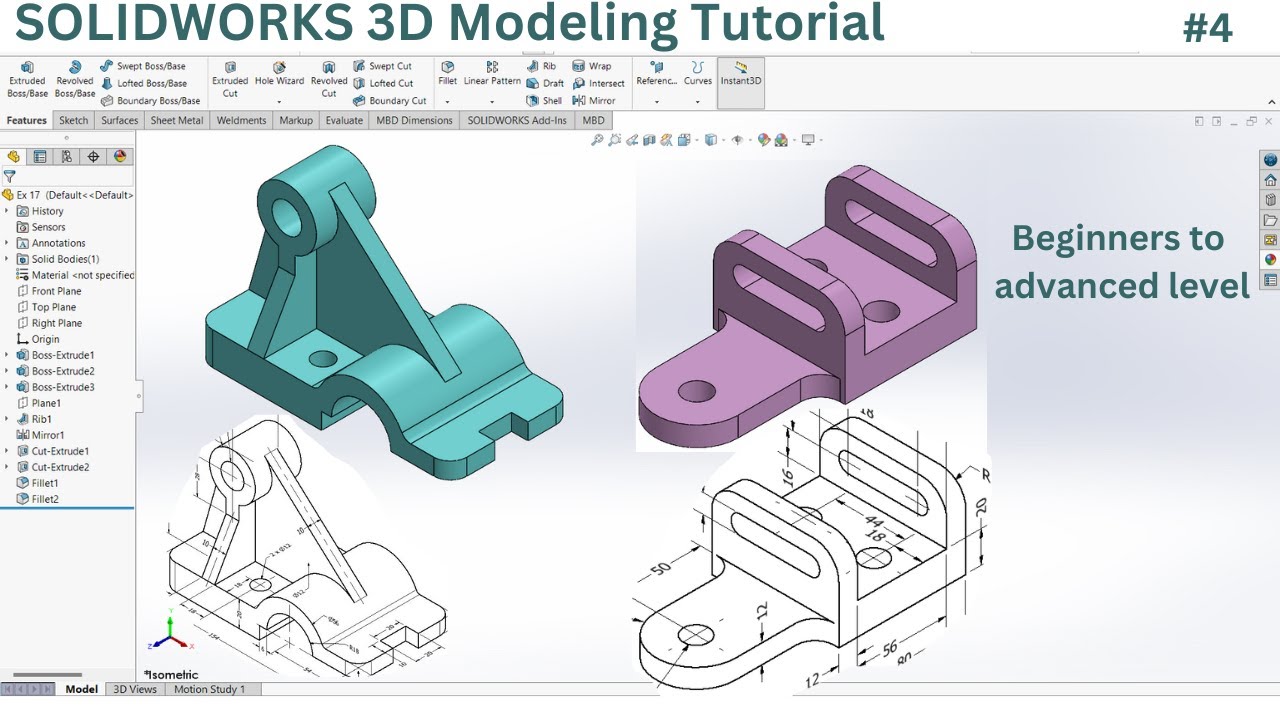
Task: Select the Intersect feature tool
Action: click(x=598, y=83)
